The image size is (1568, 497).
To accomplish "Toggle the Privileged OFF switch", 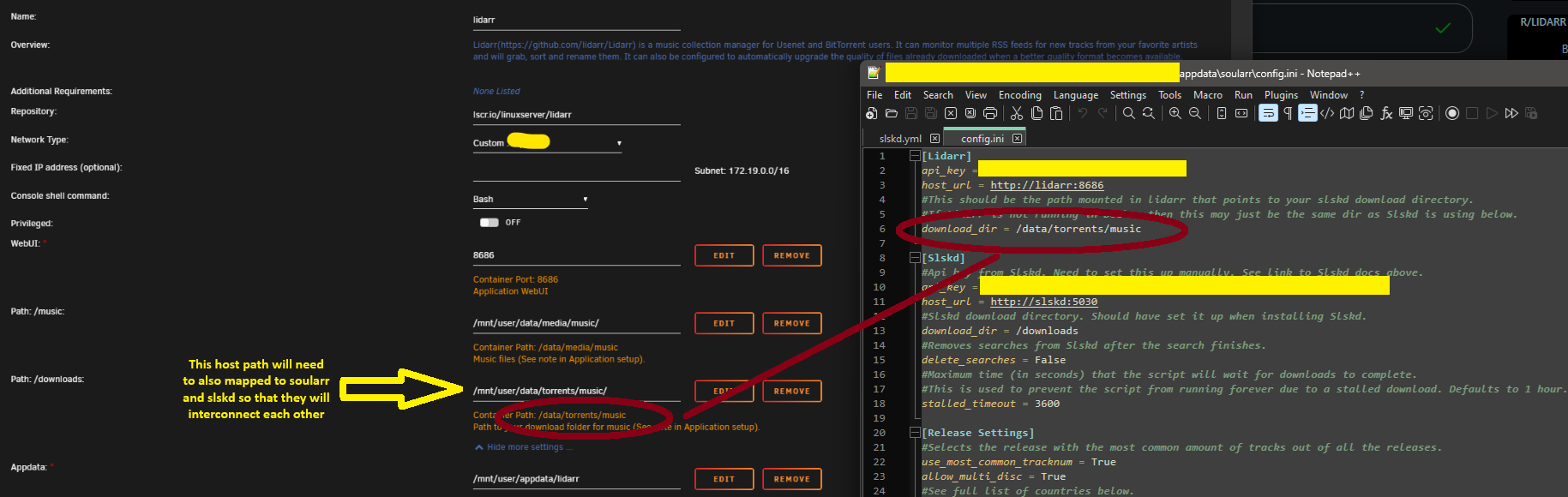I will 490,222.
